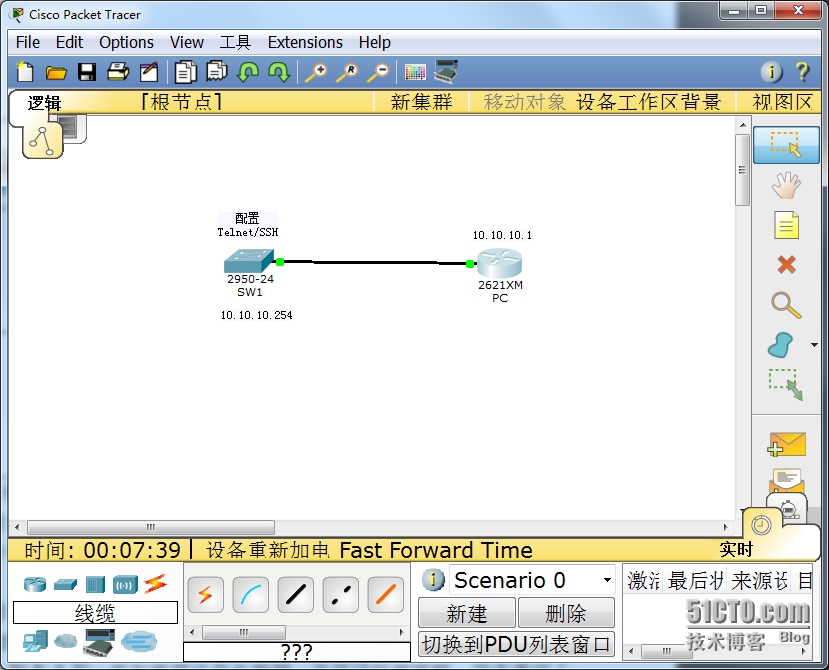Click the Add Complex PDU open-envelope icon
The image size is (829, 670).
point(787,480)
